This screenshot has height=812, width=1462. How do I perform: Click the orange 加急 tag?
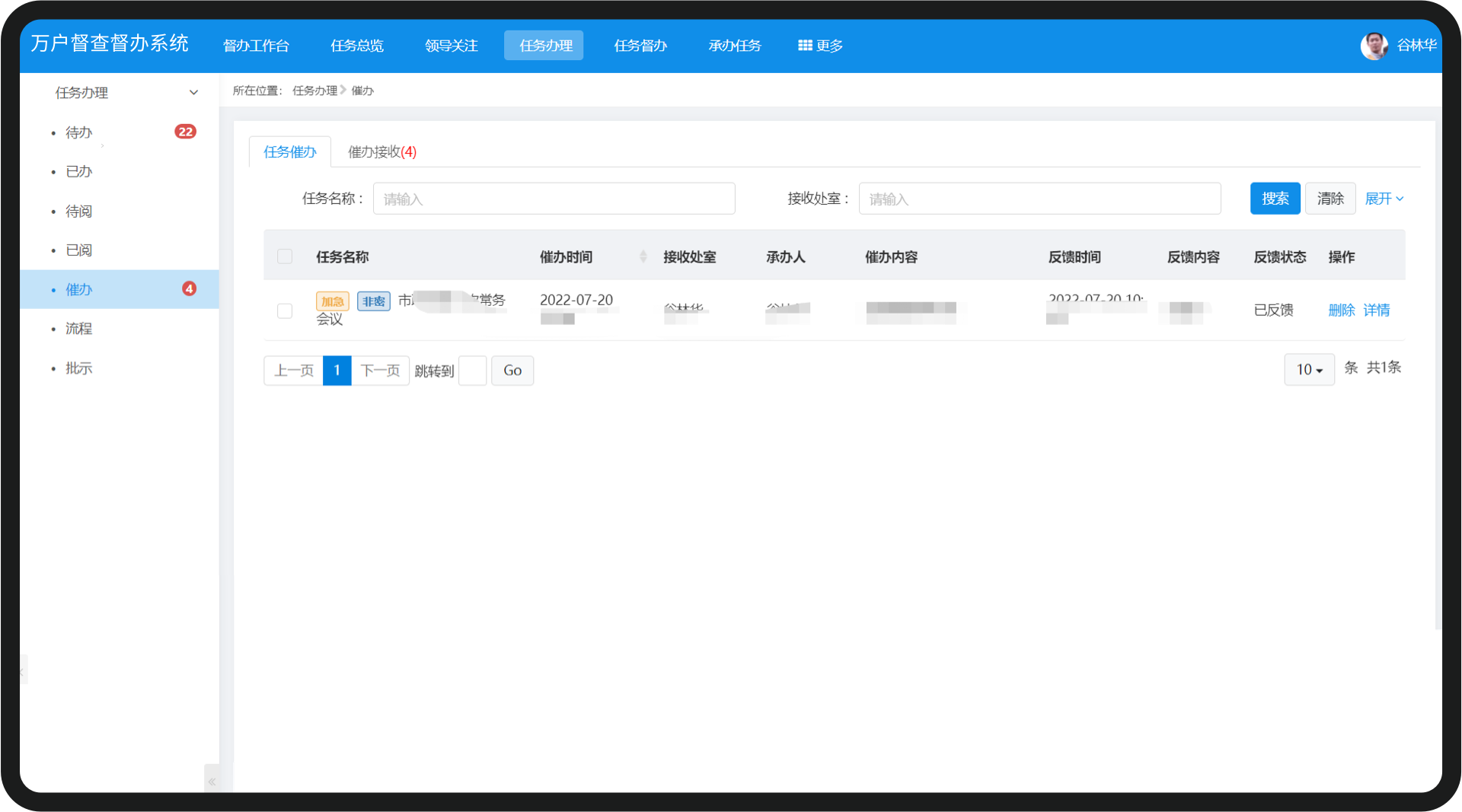point(333,301)
